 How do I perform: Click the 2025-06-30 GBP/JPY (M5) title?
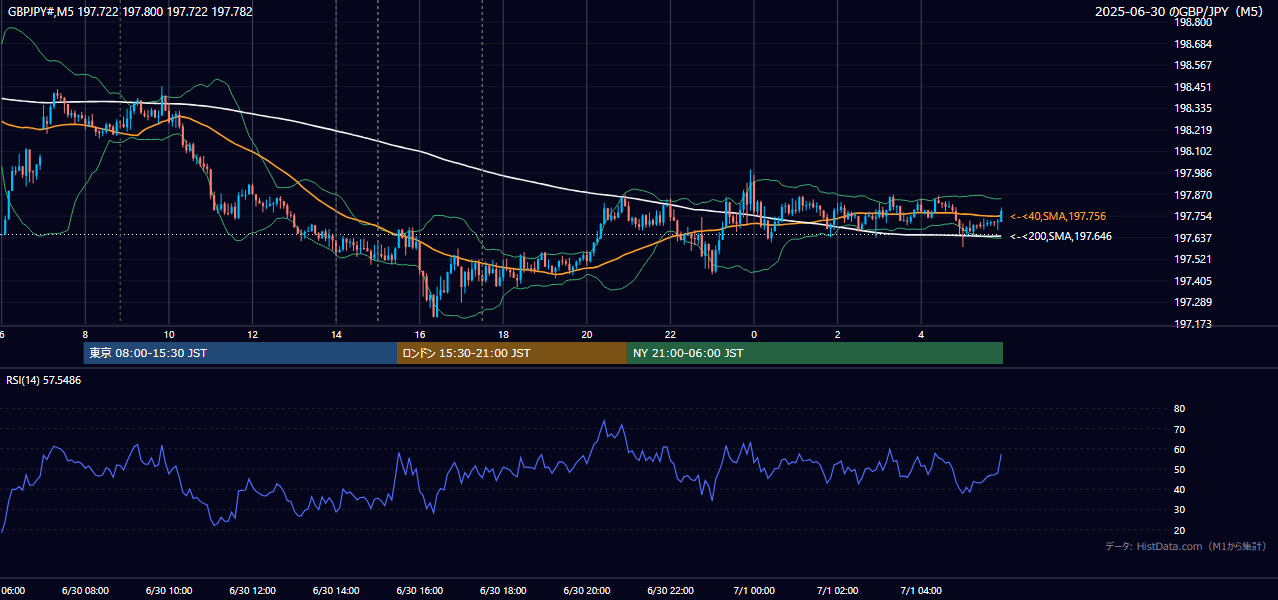[1180, 12]
